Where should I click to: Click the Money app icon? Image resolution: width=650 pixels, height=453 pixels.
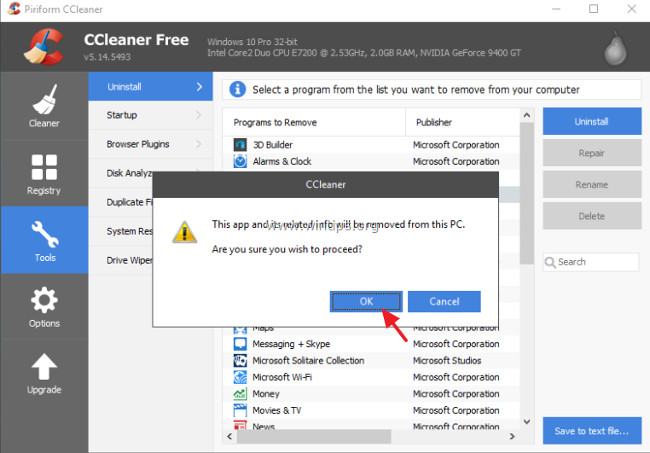click(240, 393)
